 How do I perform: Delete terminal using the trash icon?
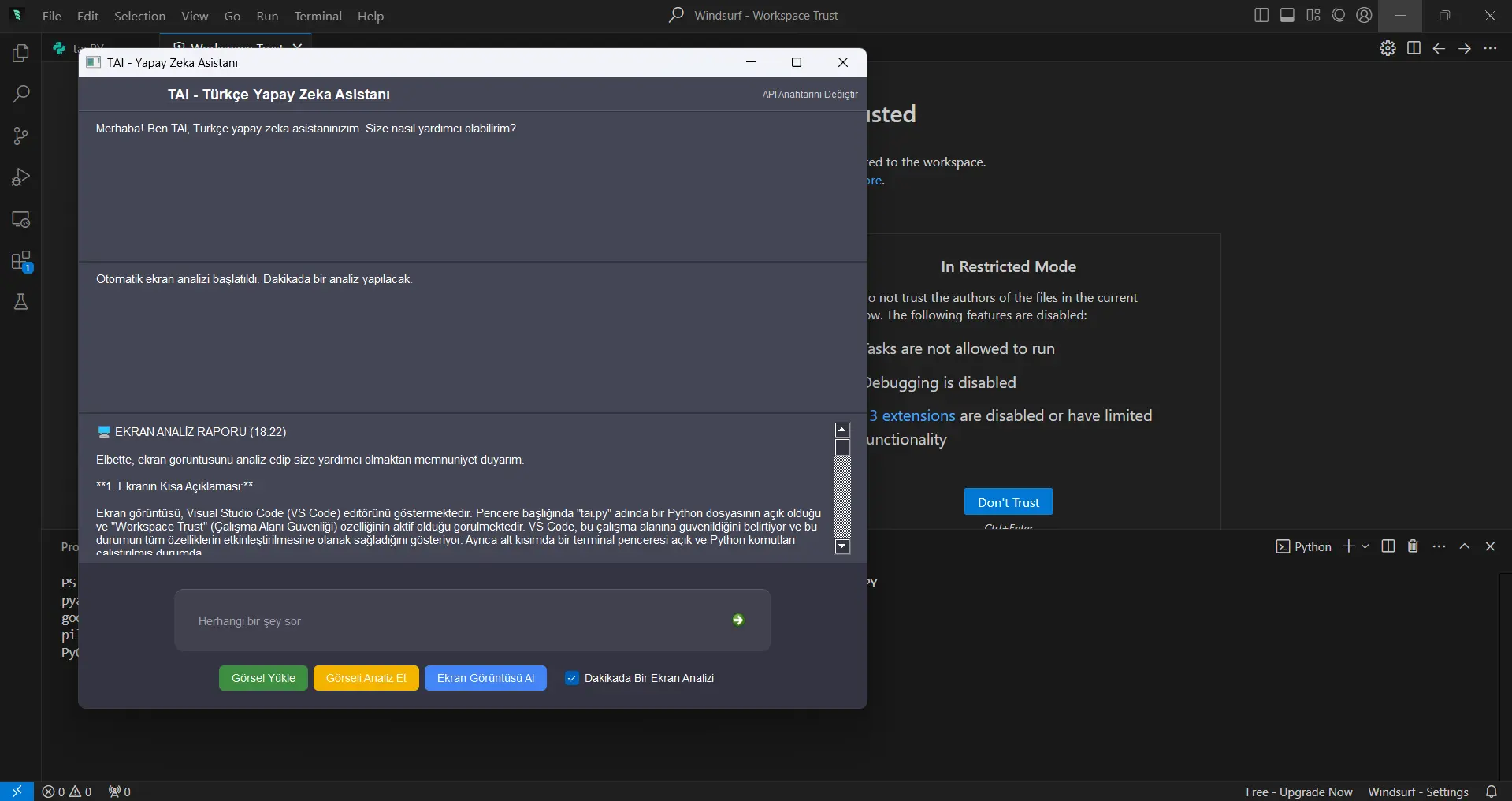tap(1413, 546)
